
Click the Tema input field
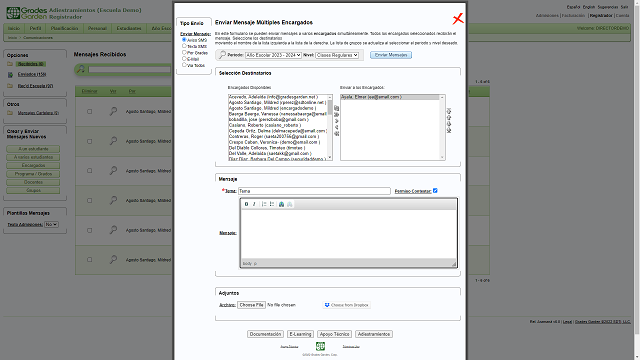[314, 191]
